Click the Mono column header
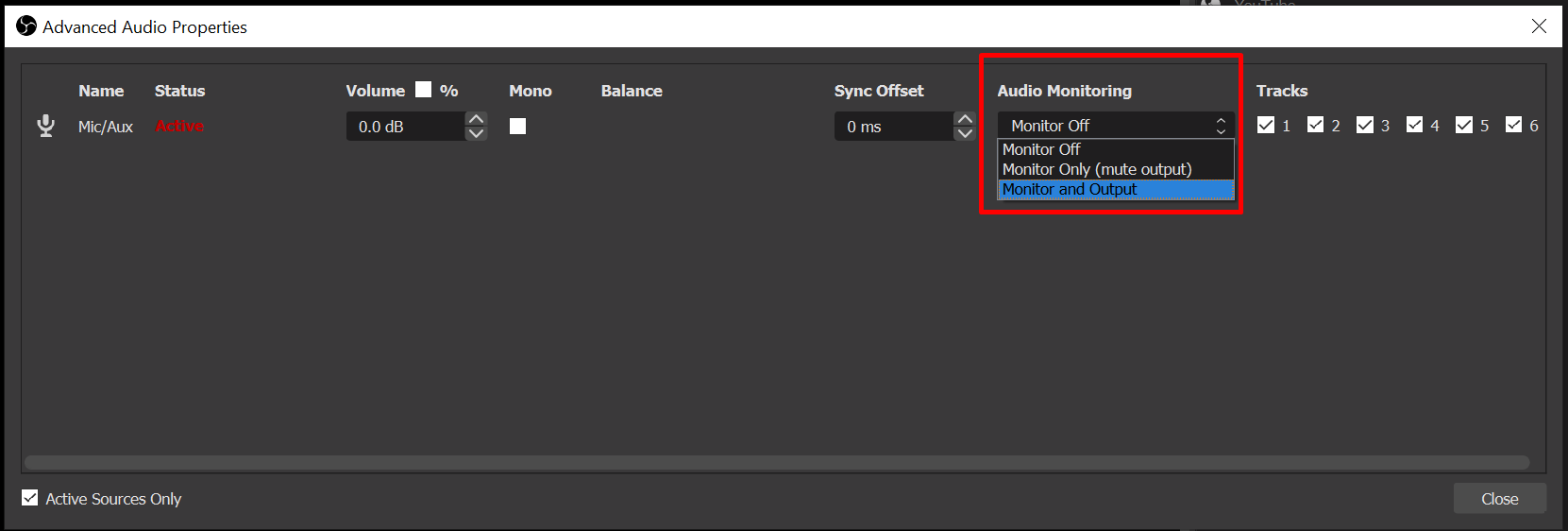This screenshot has height=531, width=1568. (x=531, y=91)
